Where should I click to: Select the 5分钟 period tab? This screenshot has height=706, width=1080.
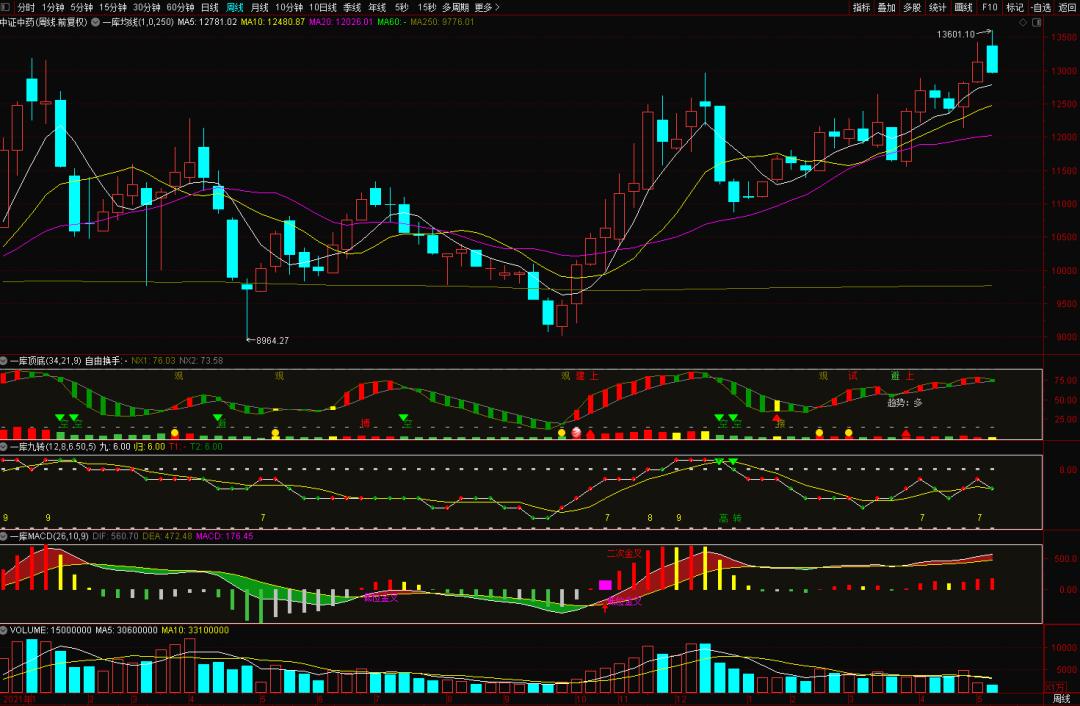pyautogui.click(x=81, y=8)
